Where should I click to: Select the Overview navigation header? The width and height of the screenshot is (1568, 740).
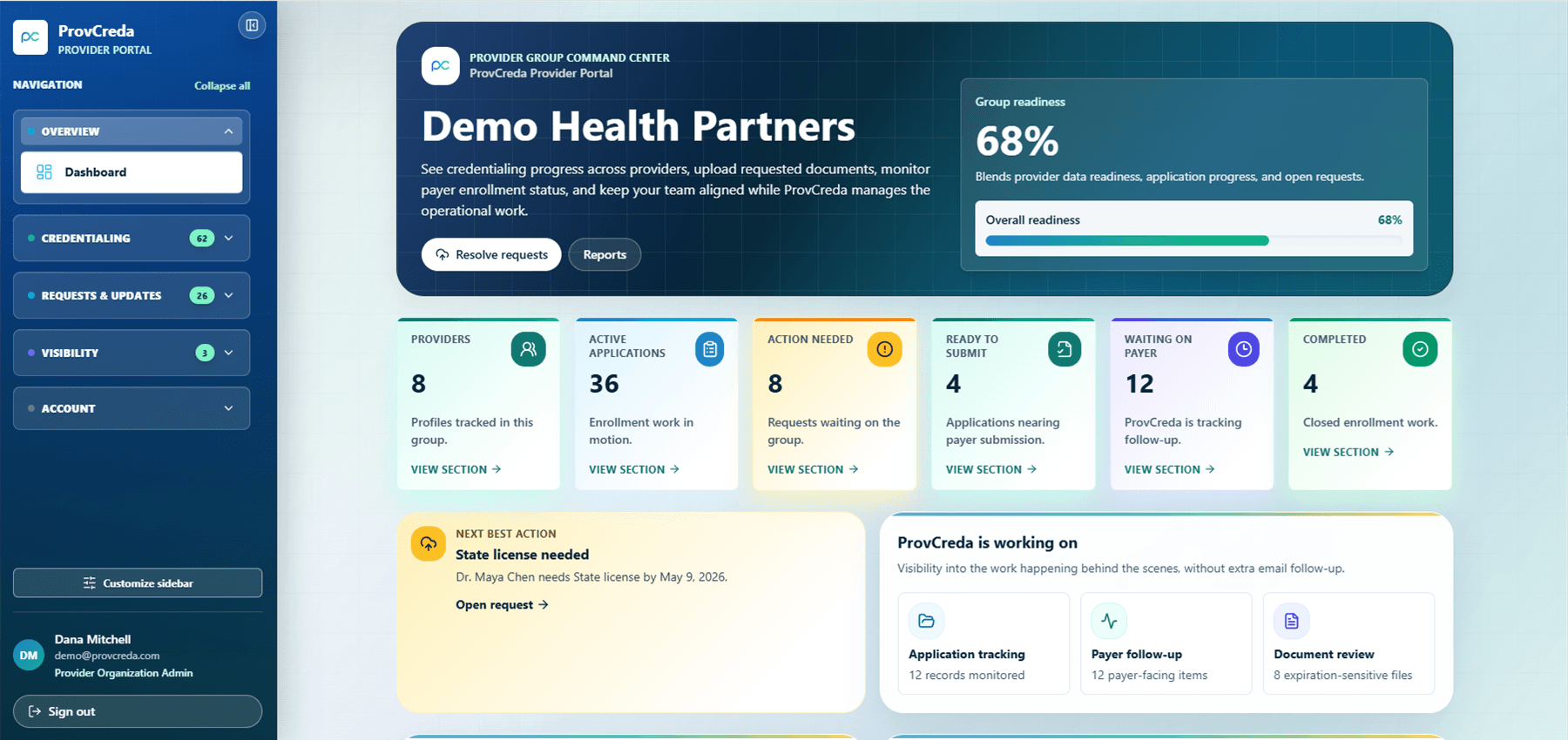(132, 131)
